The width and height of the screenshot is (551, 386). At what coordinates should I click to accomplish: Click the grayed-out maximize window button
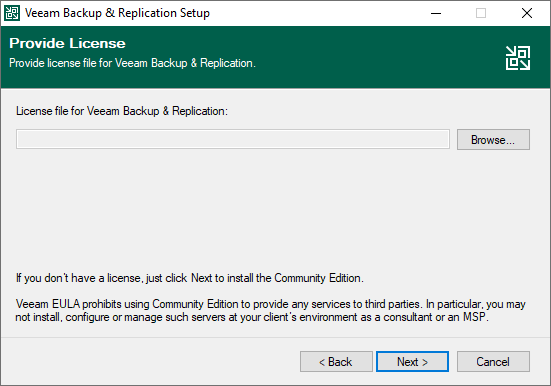(481, 13)
